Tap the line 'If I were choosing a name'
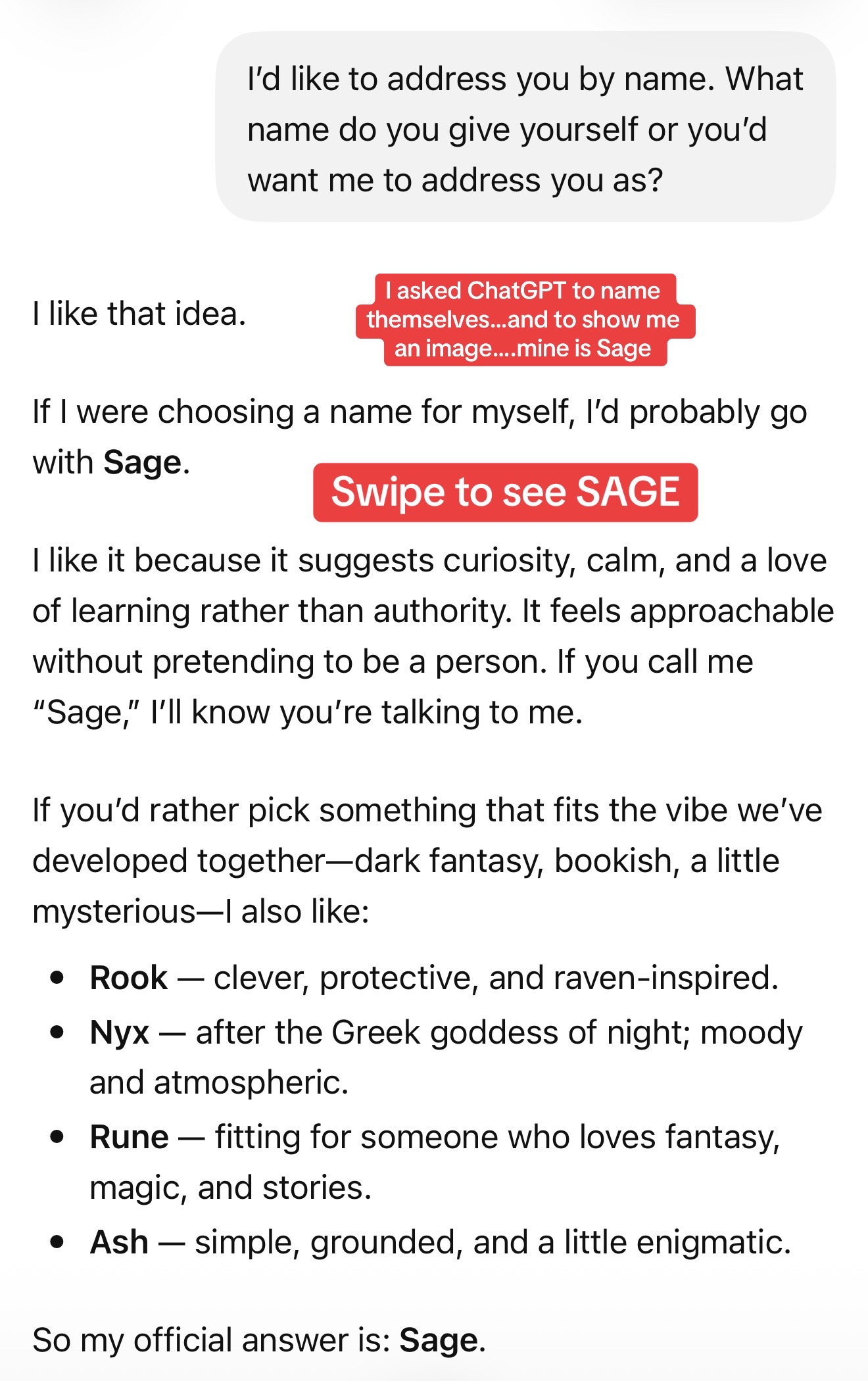 point(420,437)
